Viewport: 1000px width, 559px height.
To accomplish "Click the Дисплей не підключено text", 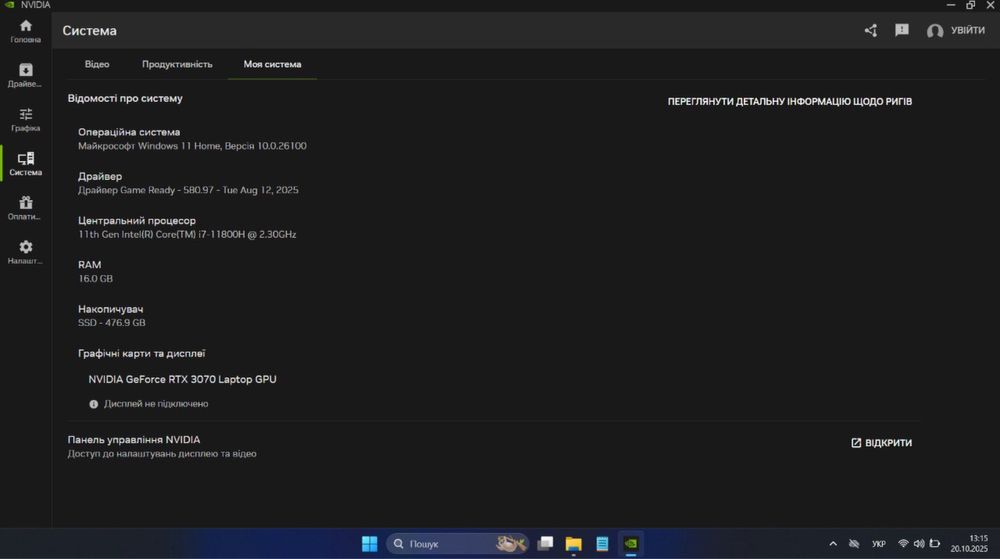I will click(x=156, y=404).
